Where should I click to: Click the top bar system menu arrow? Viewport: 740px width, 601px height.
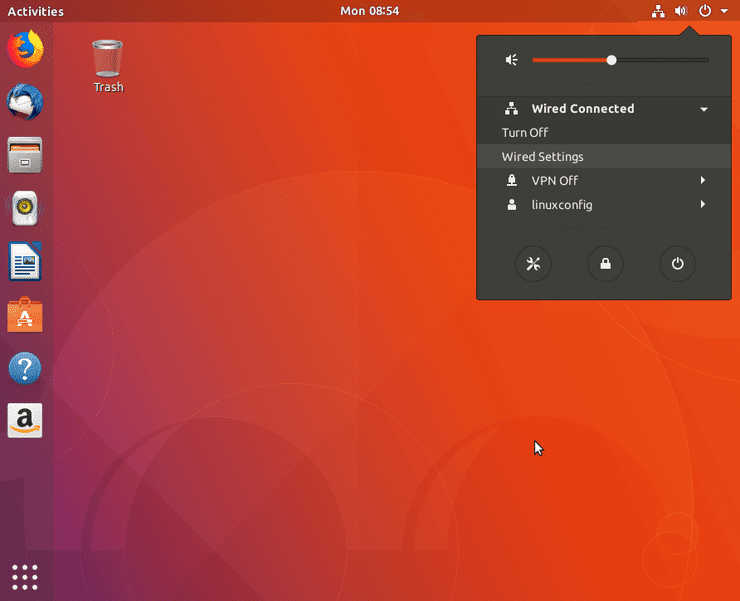click(x=724, y=11)
